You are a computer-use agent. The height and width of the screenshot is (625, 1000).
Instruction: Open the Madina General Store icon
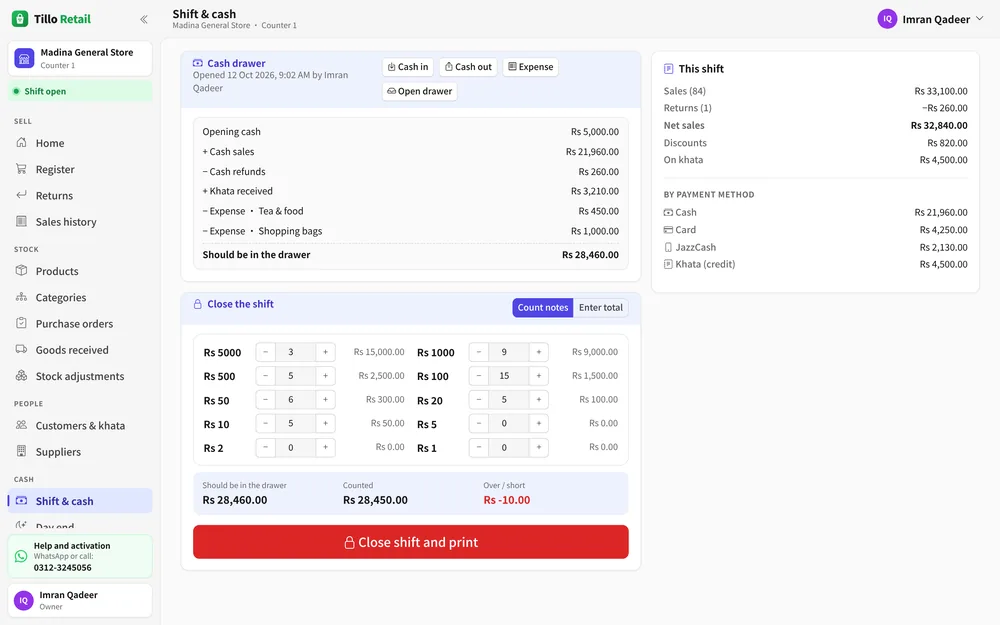click(x=24, y=58)
